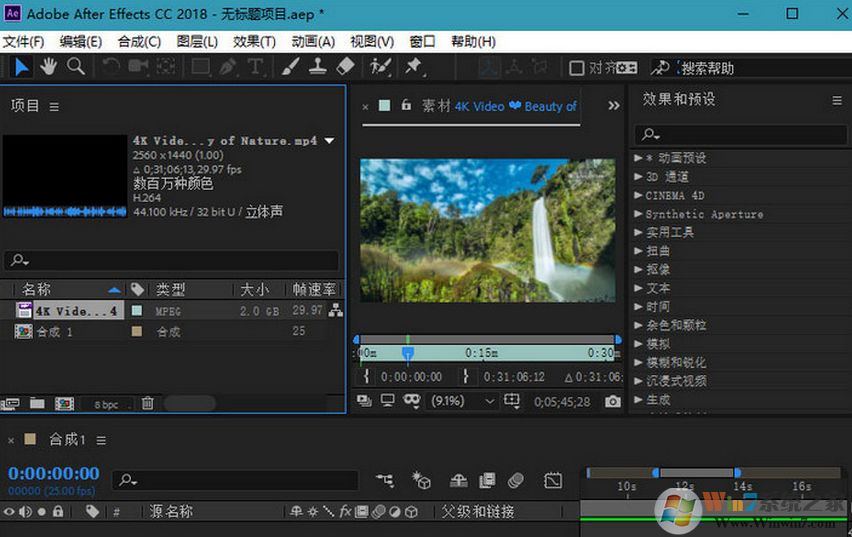Select the Brush tool
This screenshot has height=537, width=852.
[x=290, y=67]
